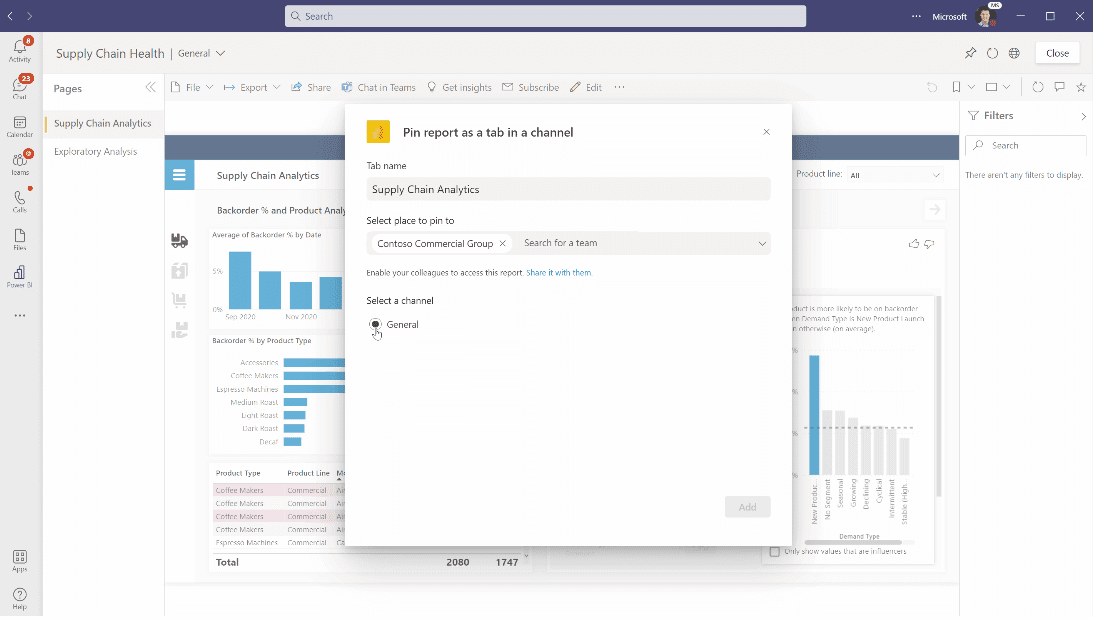Remove the Contoso Commercial Group tag
The height and width of the screenshot is (619, 1093).
(x=503, y=243)
